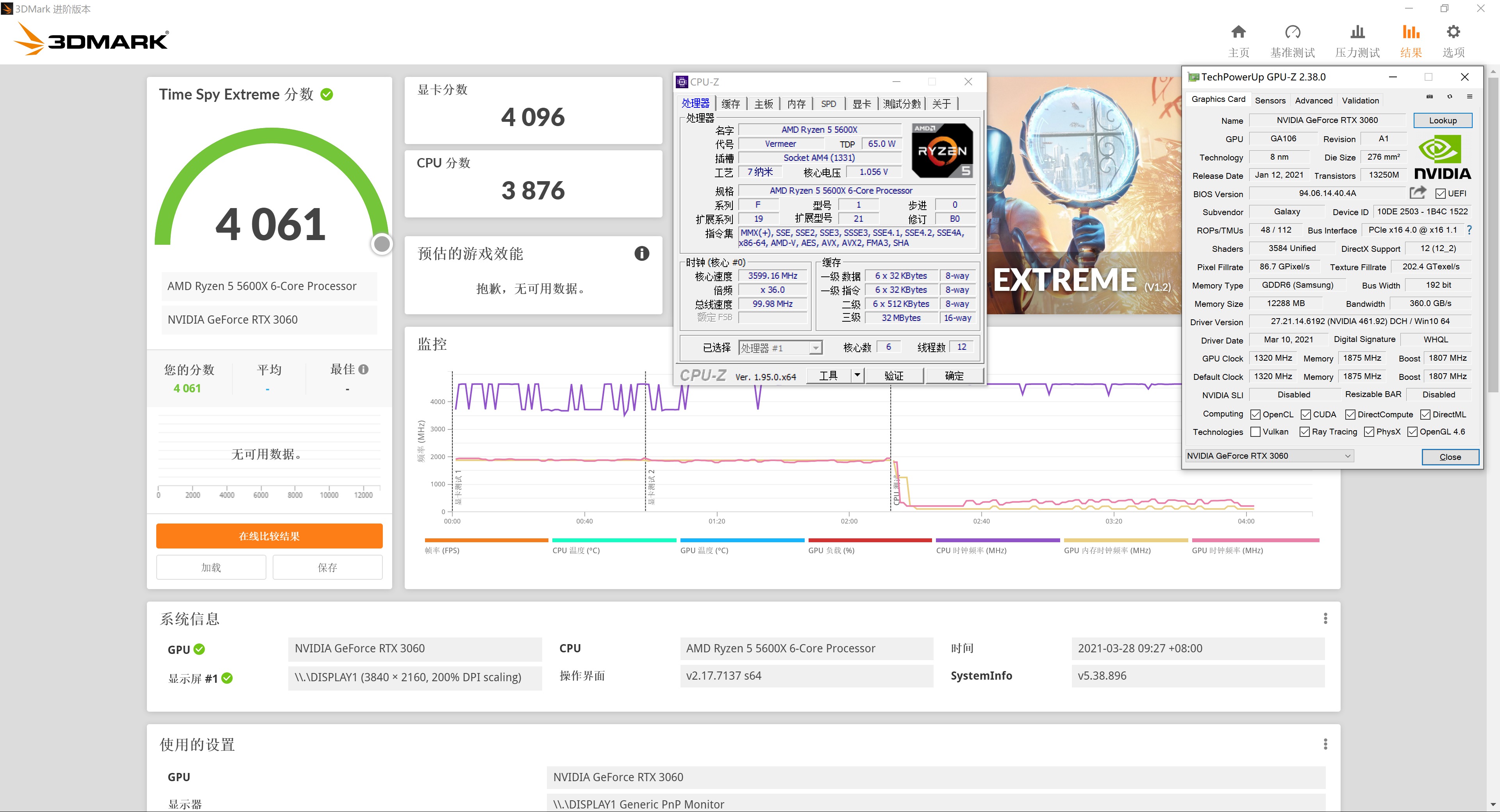Click the share icon beside BIOS Version in GPU-Z

click(1417, 193)
